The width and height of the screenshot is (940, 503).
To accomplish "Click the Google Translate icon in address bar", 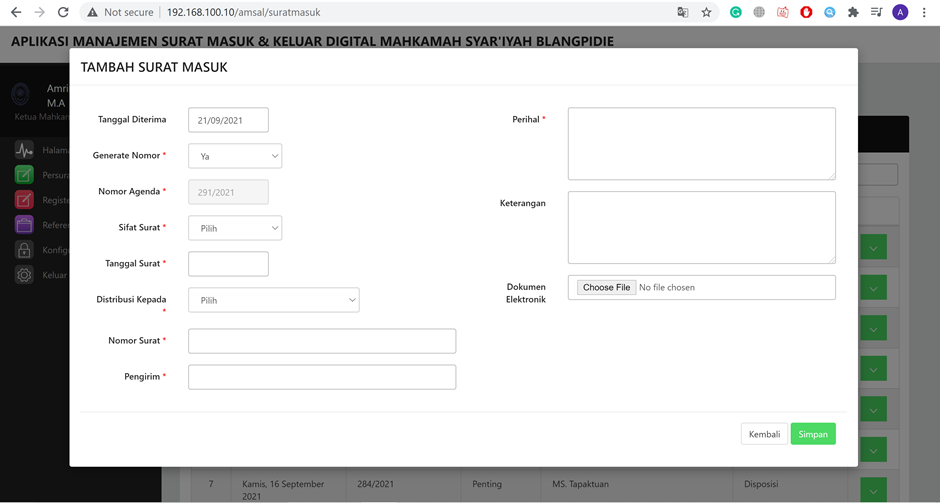I will [683, 13].
